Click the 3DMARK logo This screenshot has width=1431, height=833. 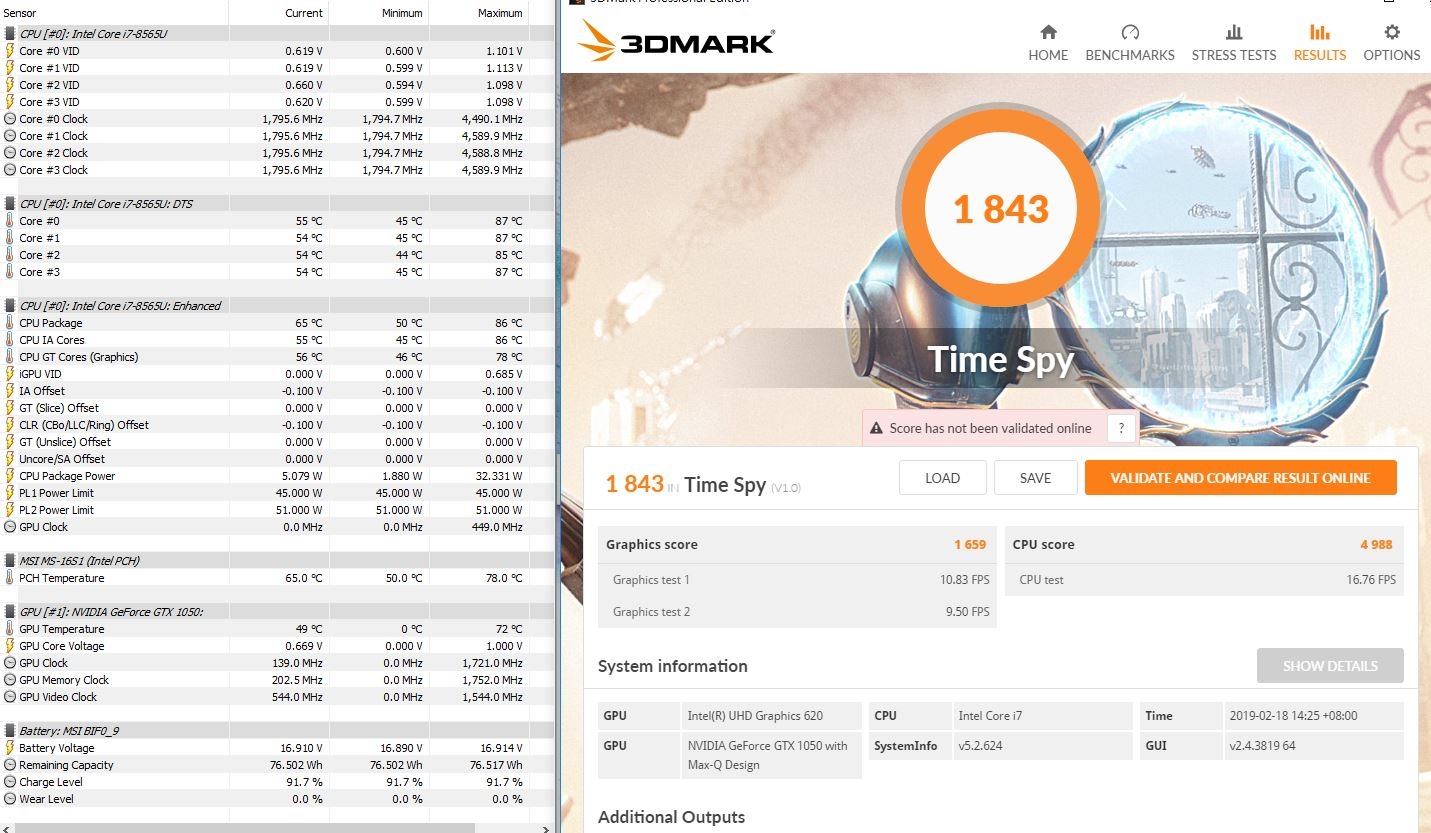(676, 43)
